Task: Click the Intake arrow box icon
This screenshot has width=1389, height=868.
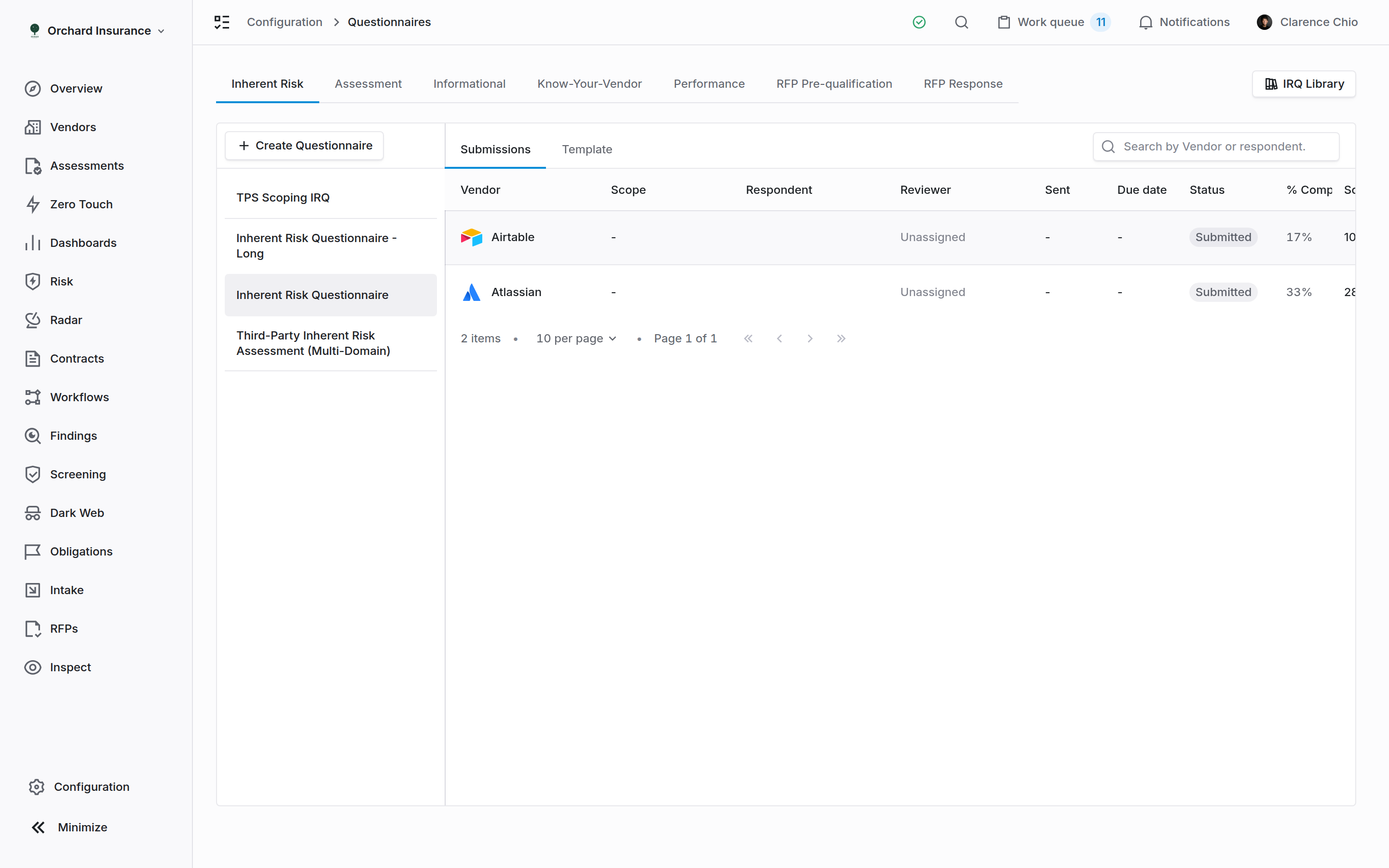Action: 33,590
